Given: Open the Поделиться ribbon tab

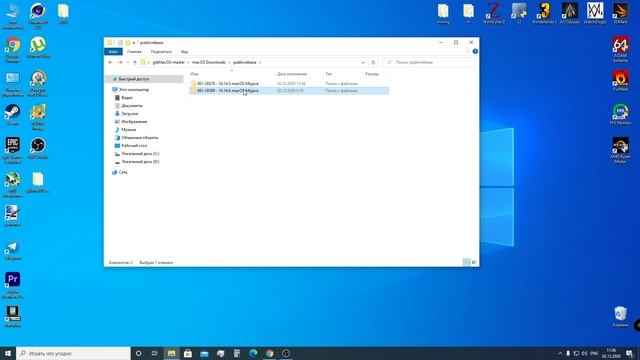Looking at the screenshot, I should click(161, 52).
